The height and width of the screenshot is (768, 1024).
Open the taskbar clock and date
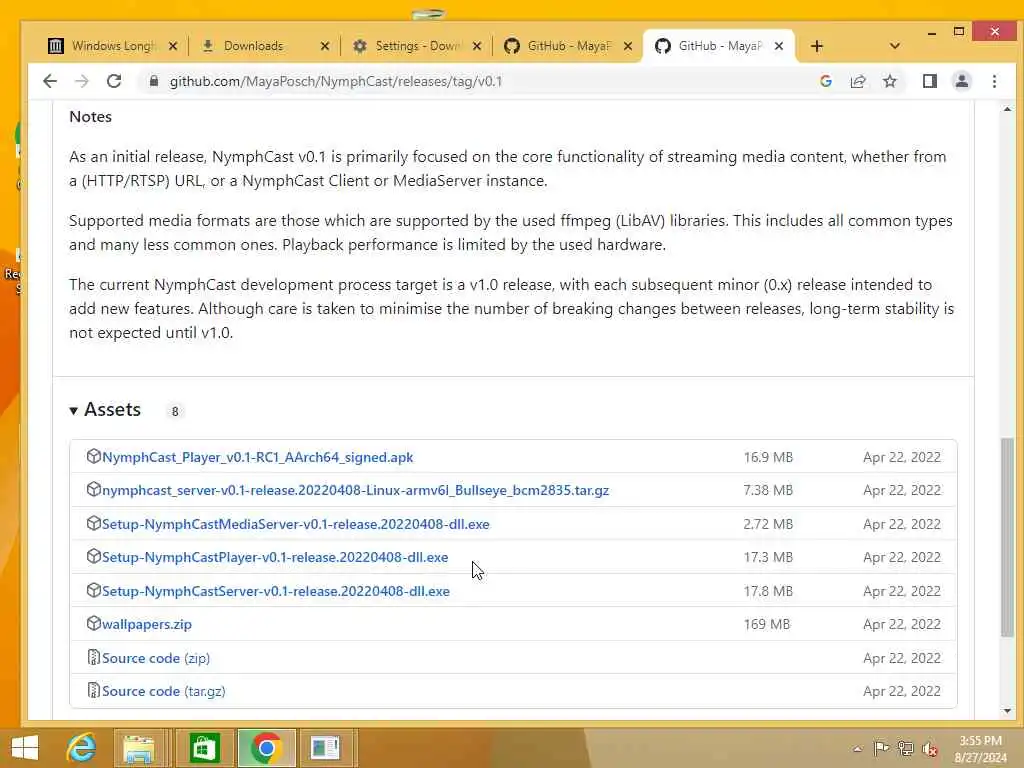[980, 749]
